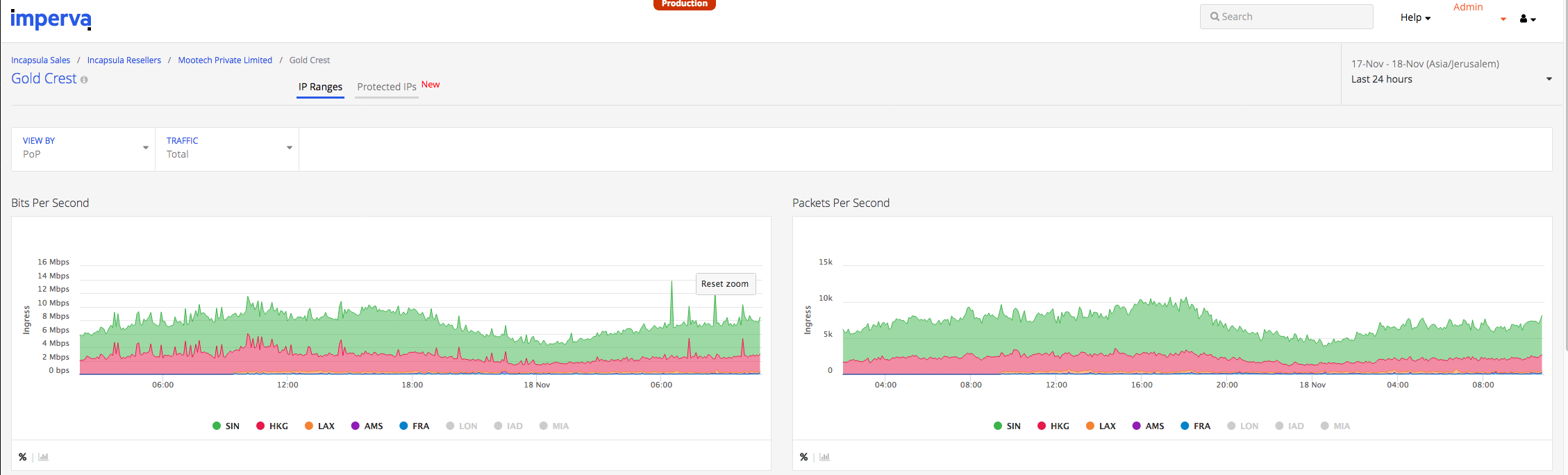The width and height of the screenshot is (1568, 475).
Task: Click the Packets Per Second chart title
Action: (x=841, y=203)
